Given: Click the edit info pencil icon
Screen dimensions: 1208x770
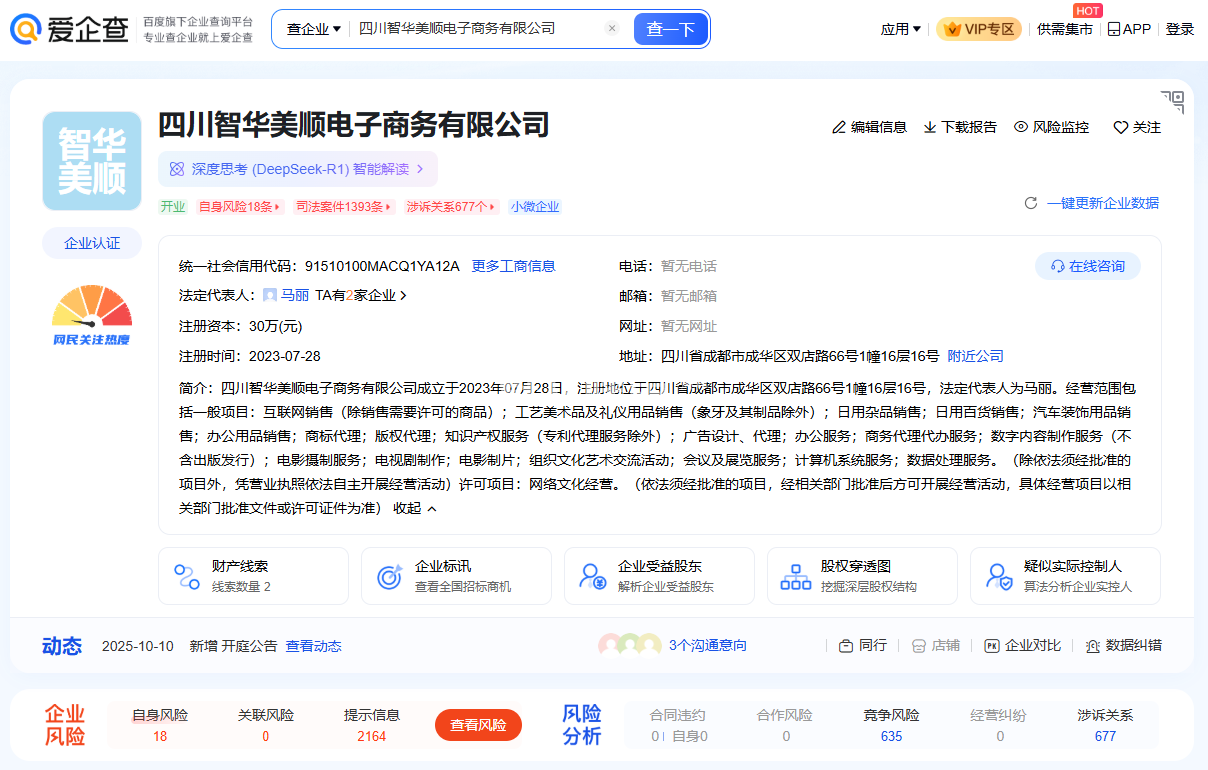Looking at the screenshot, I should pyautogui.click(x=839, y=128).
